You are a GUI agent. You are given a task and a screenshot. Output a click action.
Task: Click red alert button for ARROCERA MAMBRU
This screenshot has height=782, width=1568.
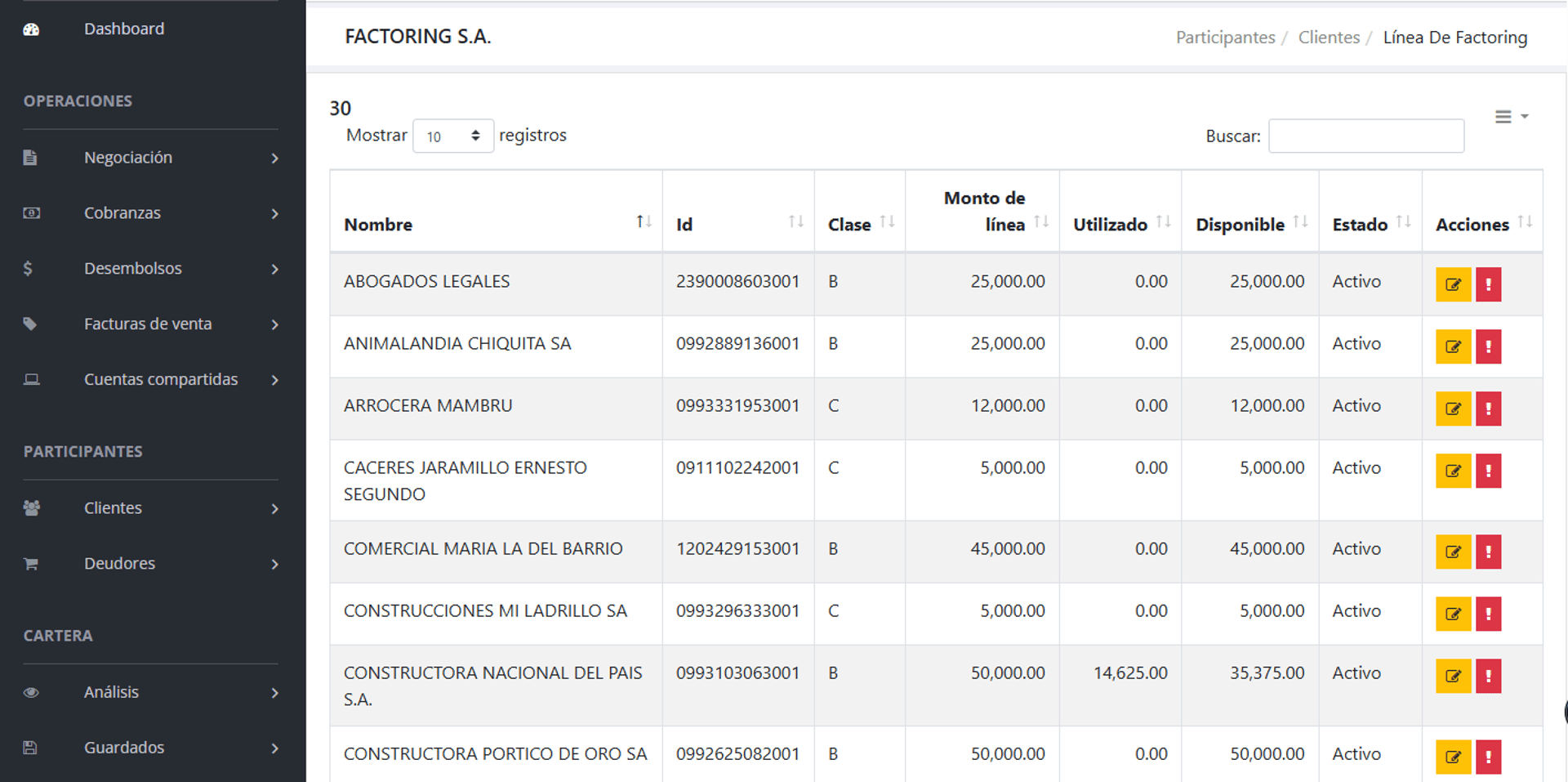(x=1488, y=409)
